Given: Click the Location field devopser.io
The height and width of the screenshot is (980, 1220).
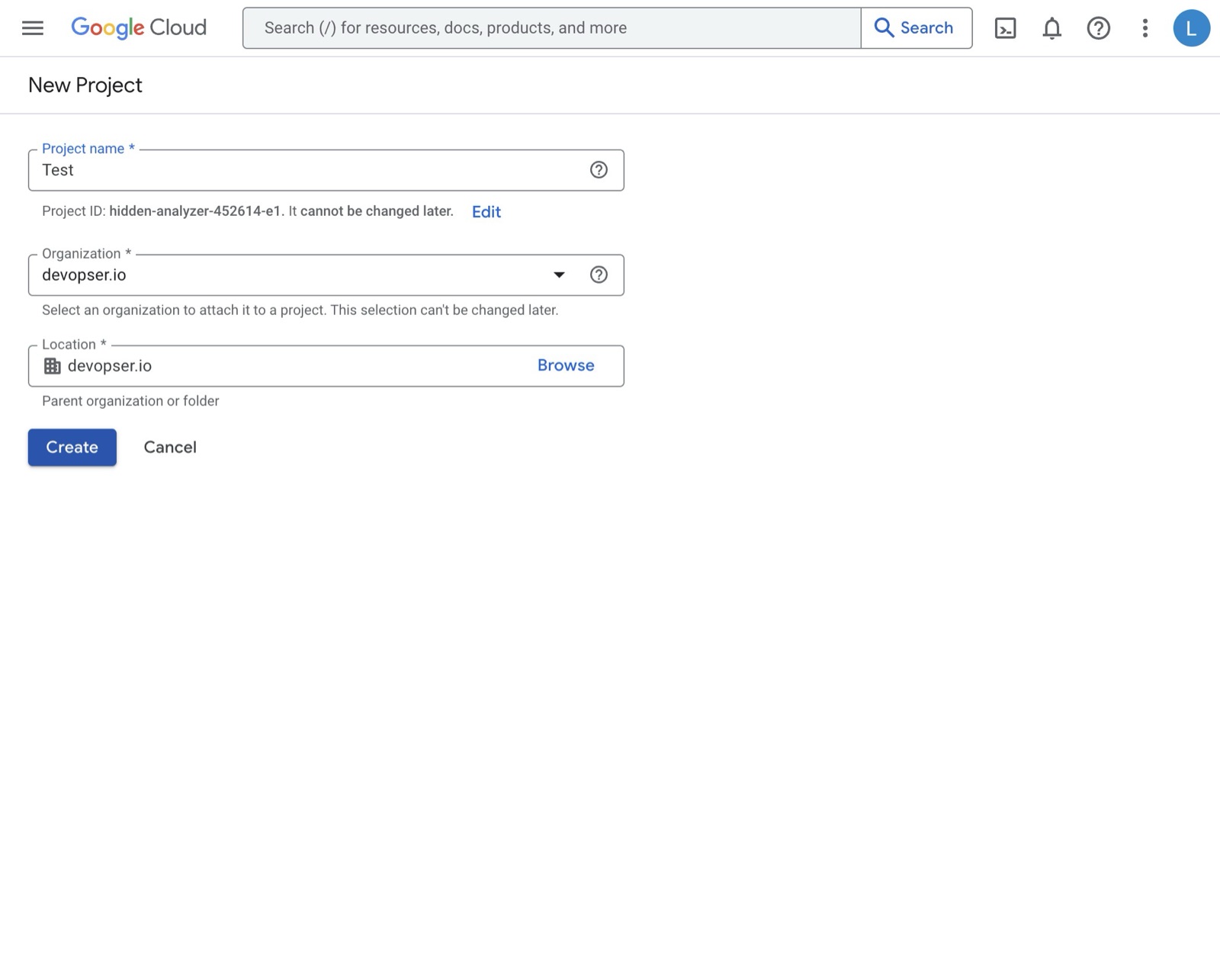Looking at the screenshot, I should 326,366.
